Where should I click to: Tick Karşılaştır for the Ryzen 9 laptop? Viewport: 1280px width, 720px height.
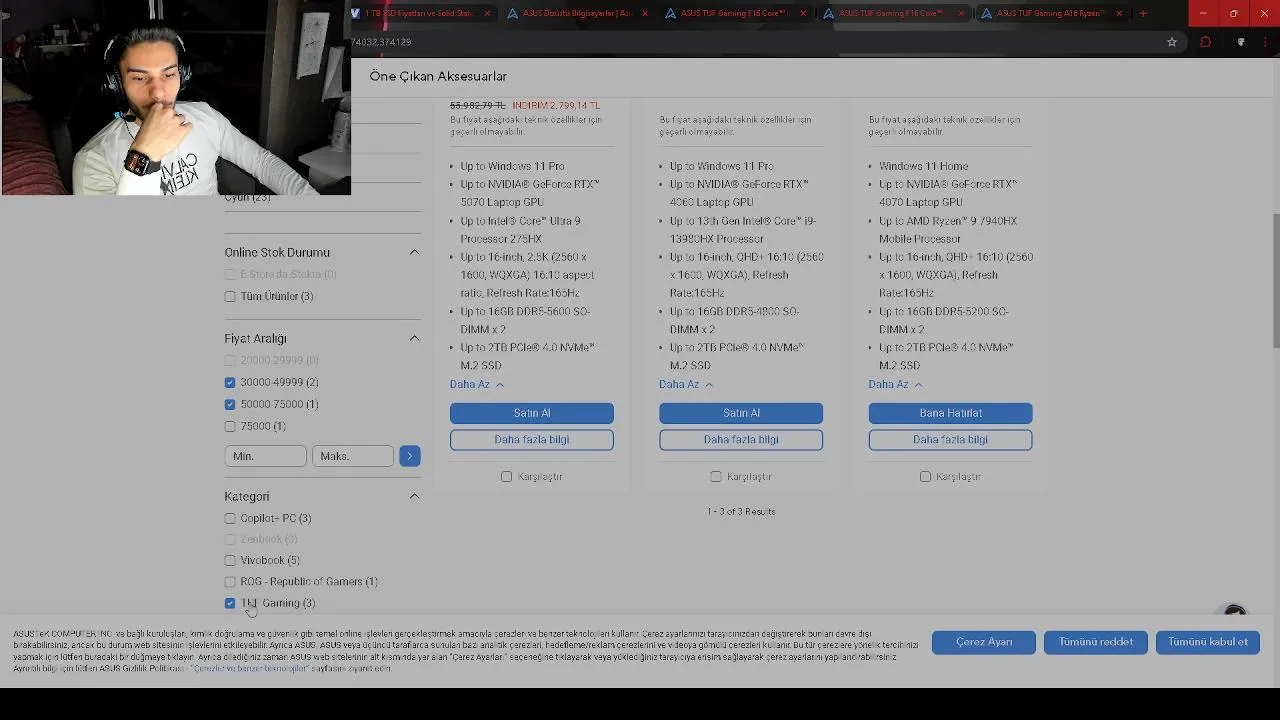925,477
